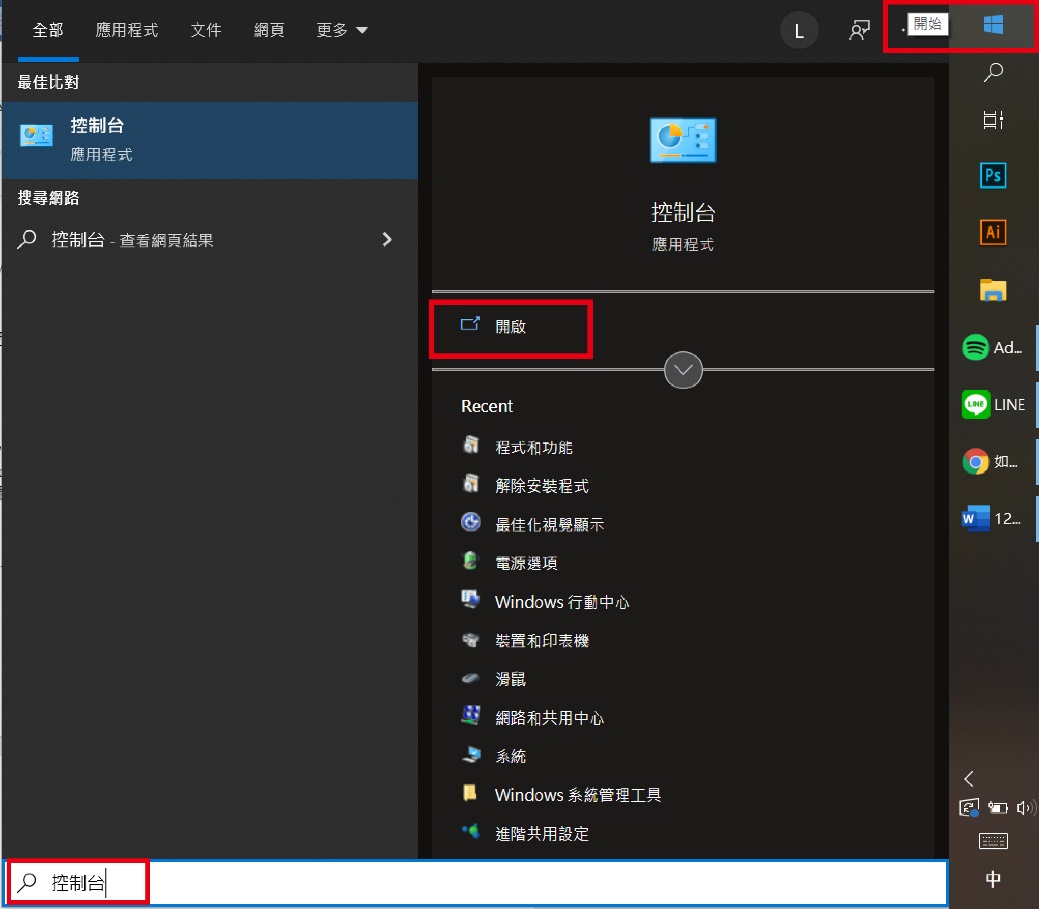Image resolution: width=1039 pixels, height=909 pixels.
Task: Open recent item 最佳化視覺顯示
Action: pyautogui.click(x=549, y=525)
